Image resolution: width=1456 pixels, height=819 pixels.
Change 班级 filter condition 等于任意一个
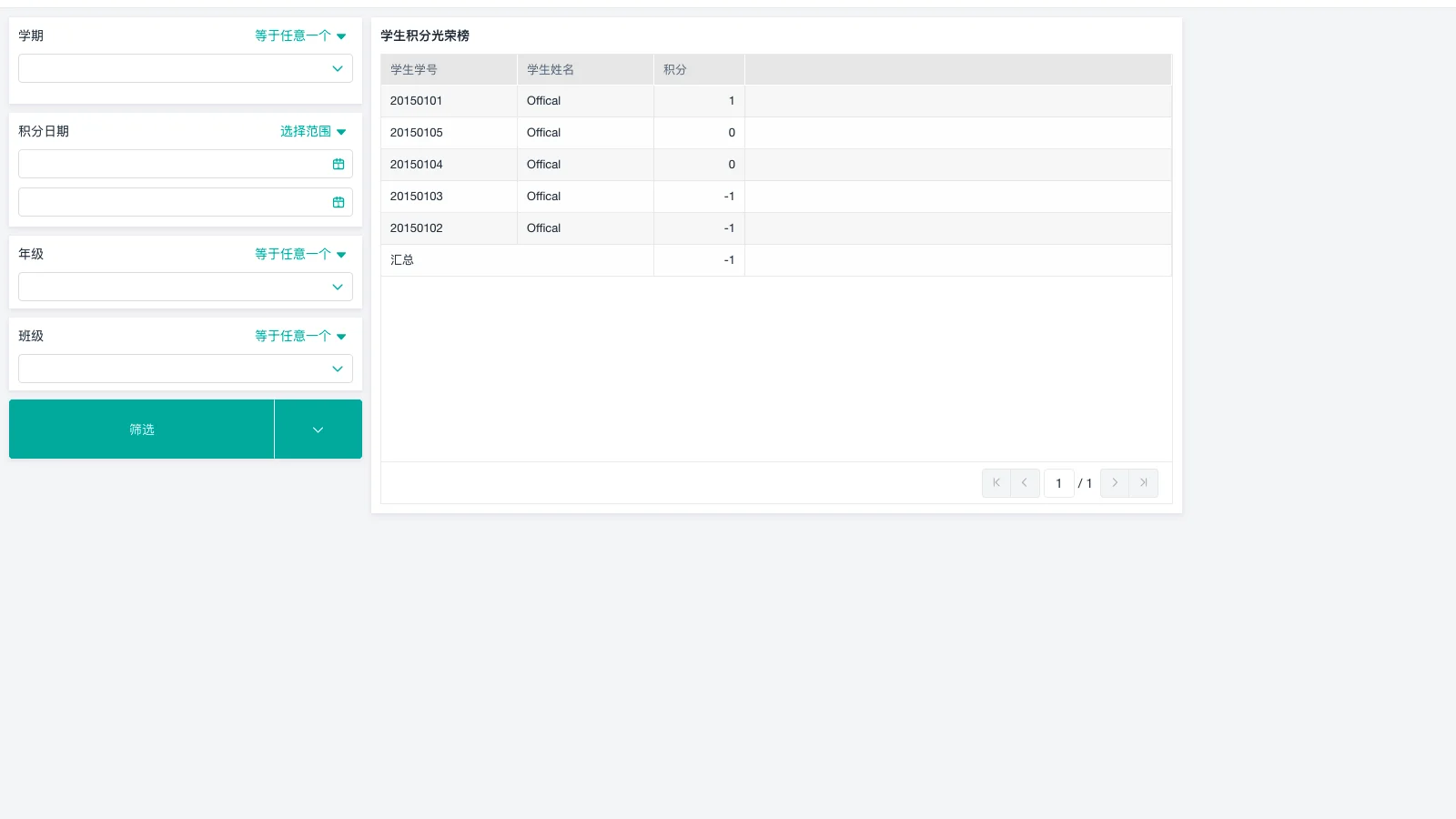pyautogui.click(x=300, y=337)
